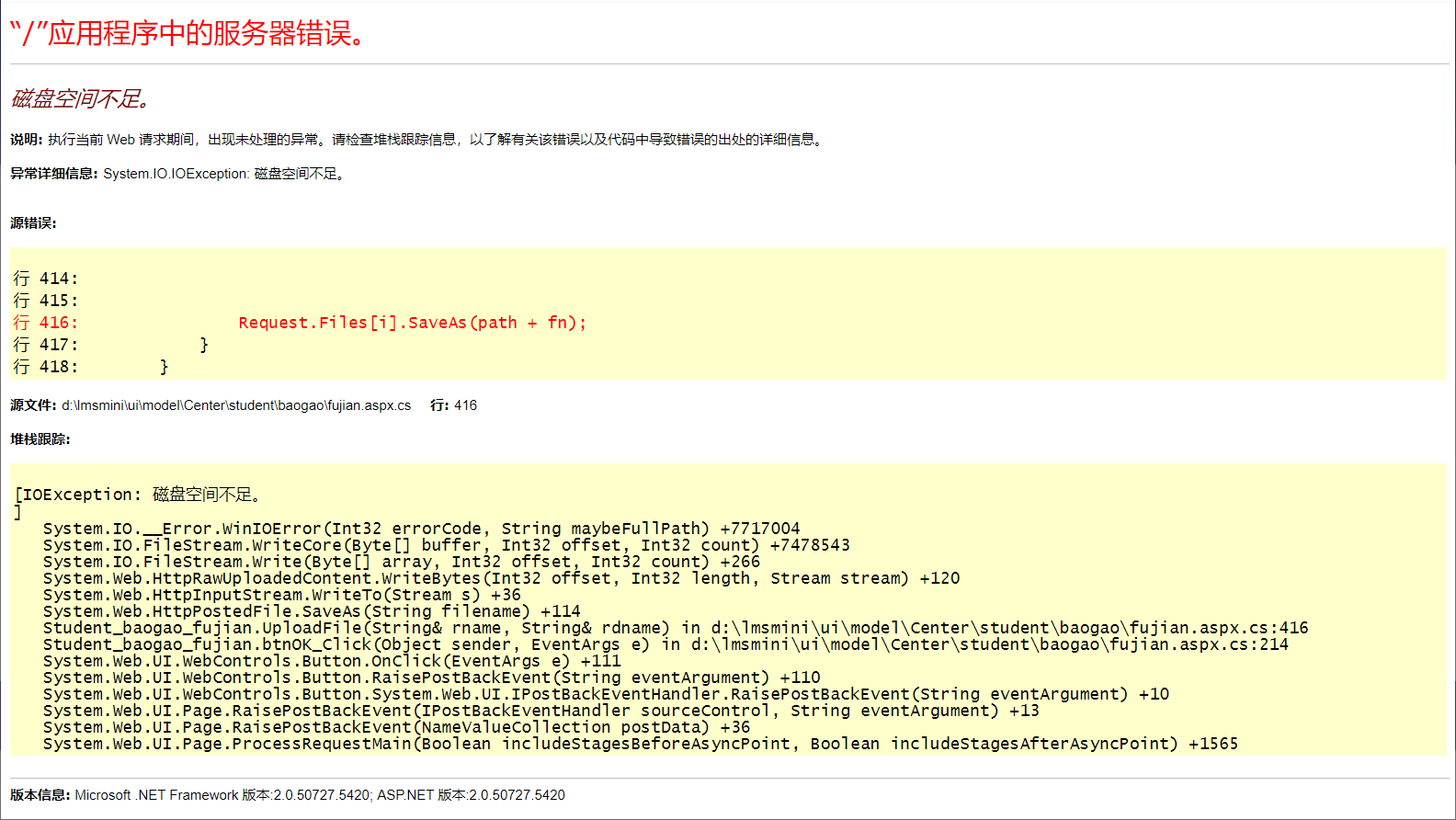Click the fujian.aspx.cs source file path
This screenshot has width=1456, height=820.
pyautogui.click(x=236, y=405)
